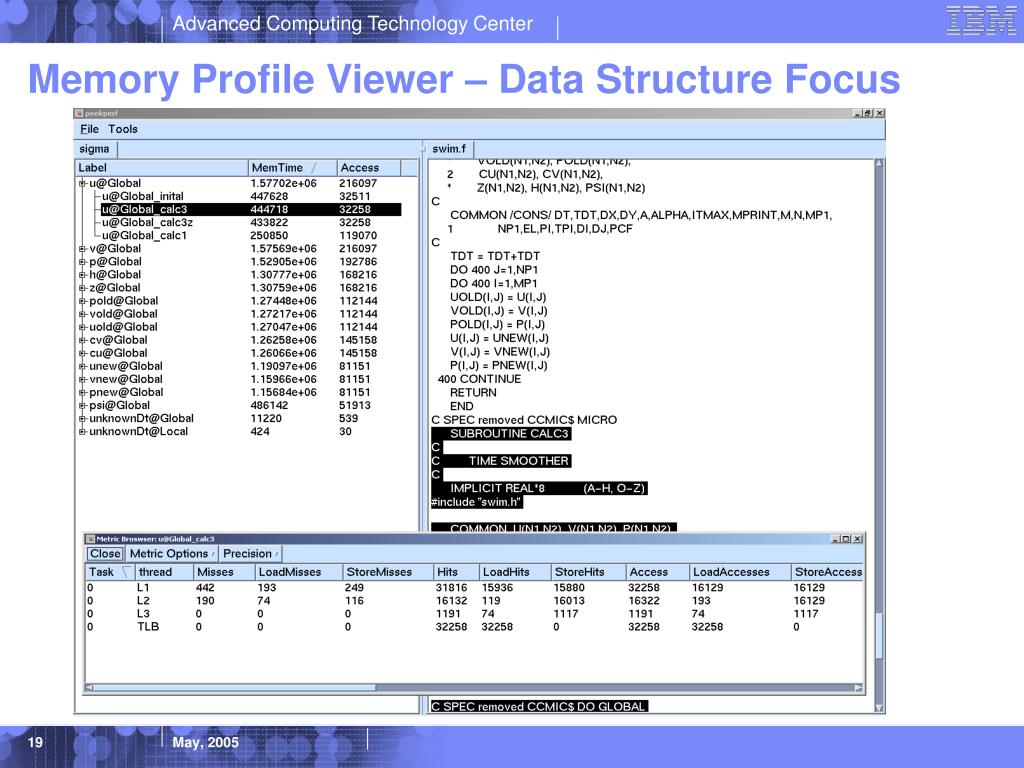Expand the z@Global tree node

click(82, 288)
